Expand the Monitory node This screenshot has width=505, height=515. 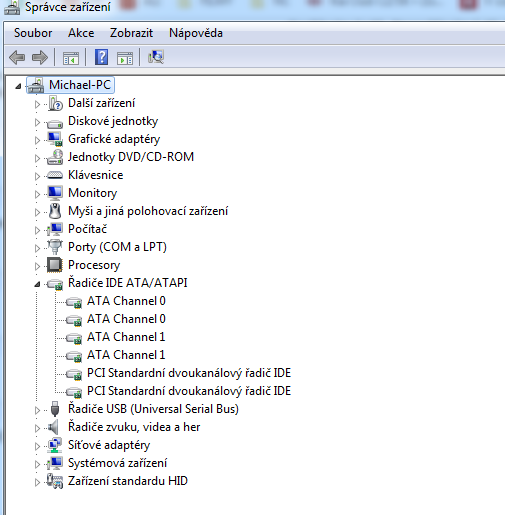click(37, 194)
